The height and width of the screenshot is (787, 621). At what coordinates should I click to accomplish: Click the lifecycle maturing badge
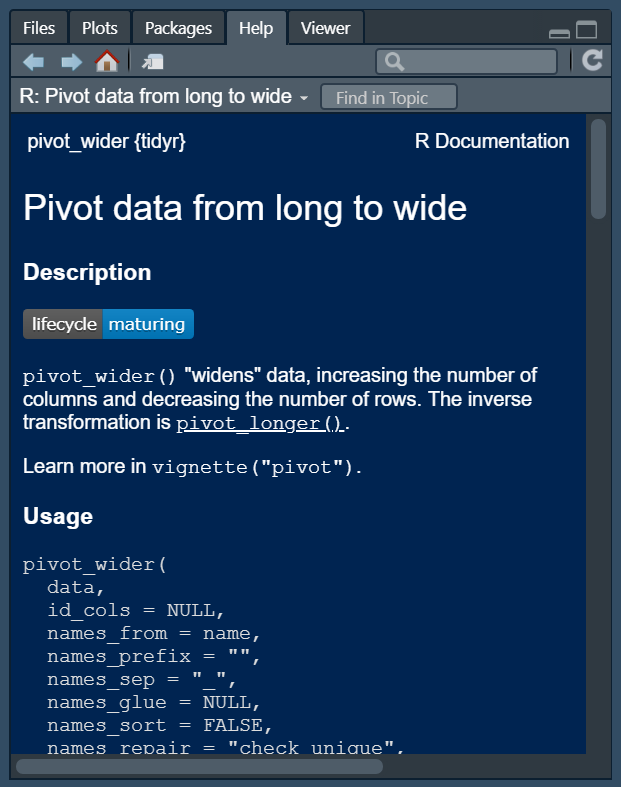point(108,324)
